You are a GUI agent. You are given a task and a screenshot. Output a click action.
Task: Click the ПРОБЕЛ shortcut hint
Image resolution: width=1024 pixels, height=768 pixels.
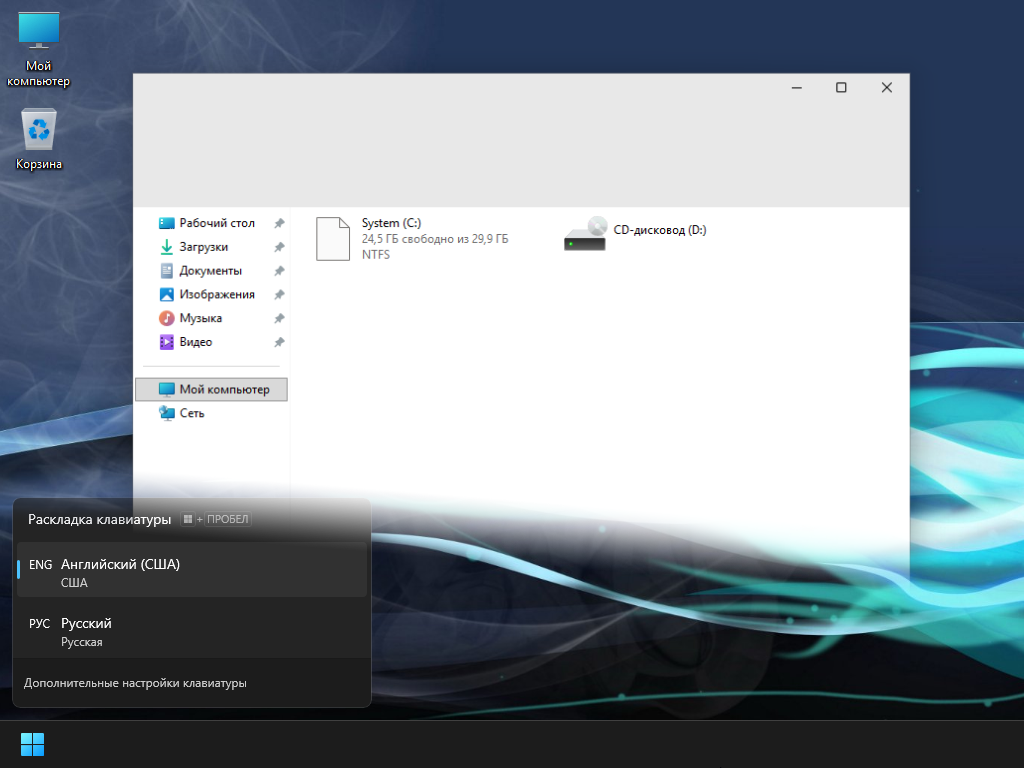click(228, 519)
